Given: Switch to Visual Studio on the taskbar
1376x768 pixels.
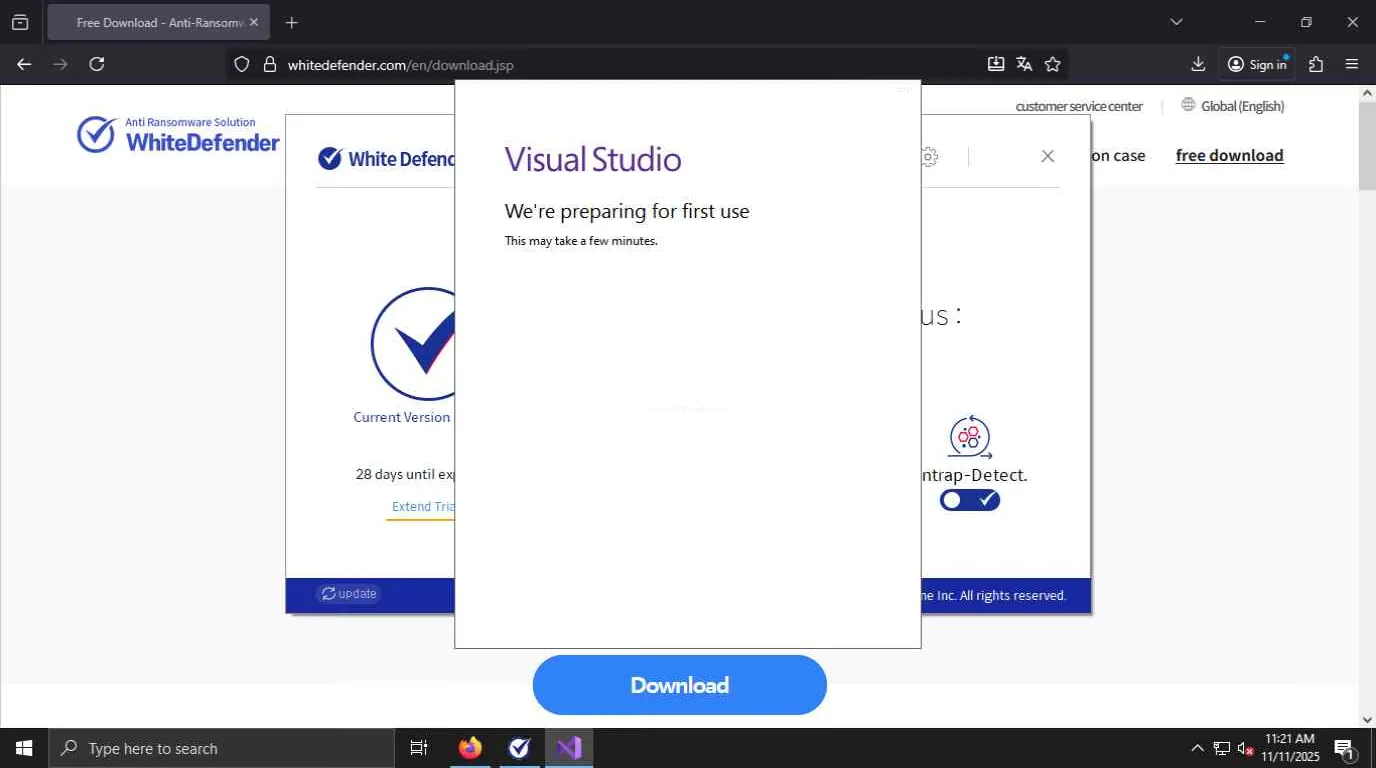Looking at the screenshot, I should pyautogui.click(x=569, y=748).
